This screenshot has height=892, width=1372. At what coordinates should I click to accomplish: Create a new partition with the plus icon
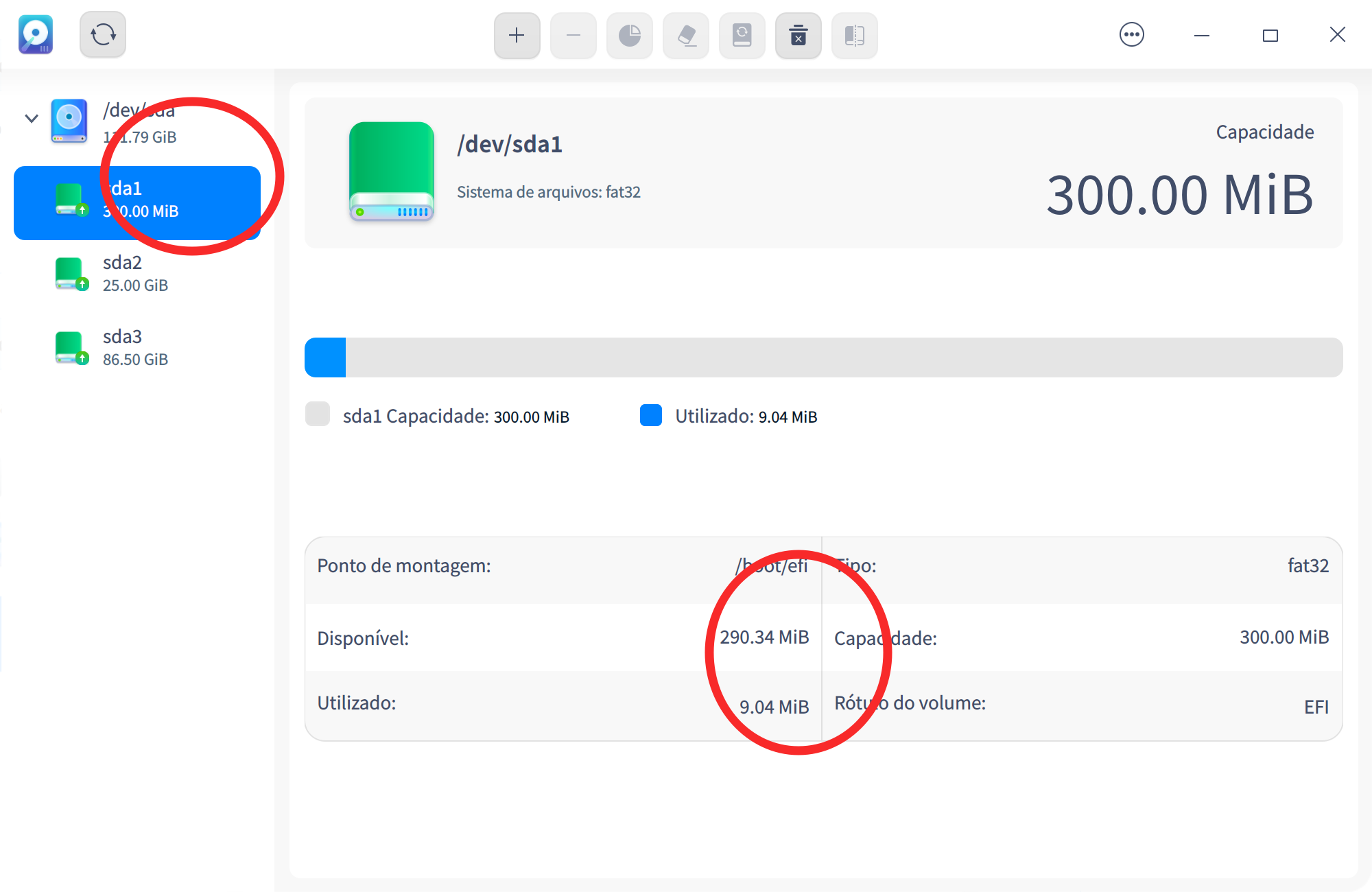coord(517,35)
